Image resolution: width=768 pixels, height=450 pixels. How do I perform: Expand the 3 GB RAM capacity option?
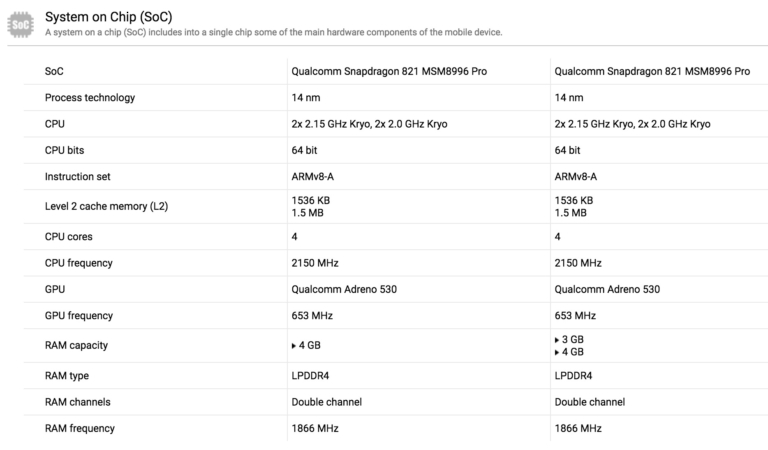(569, 340)
